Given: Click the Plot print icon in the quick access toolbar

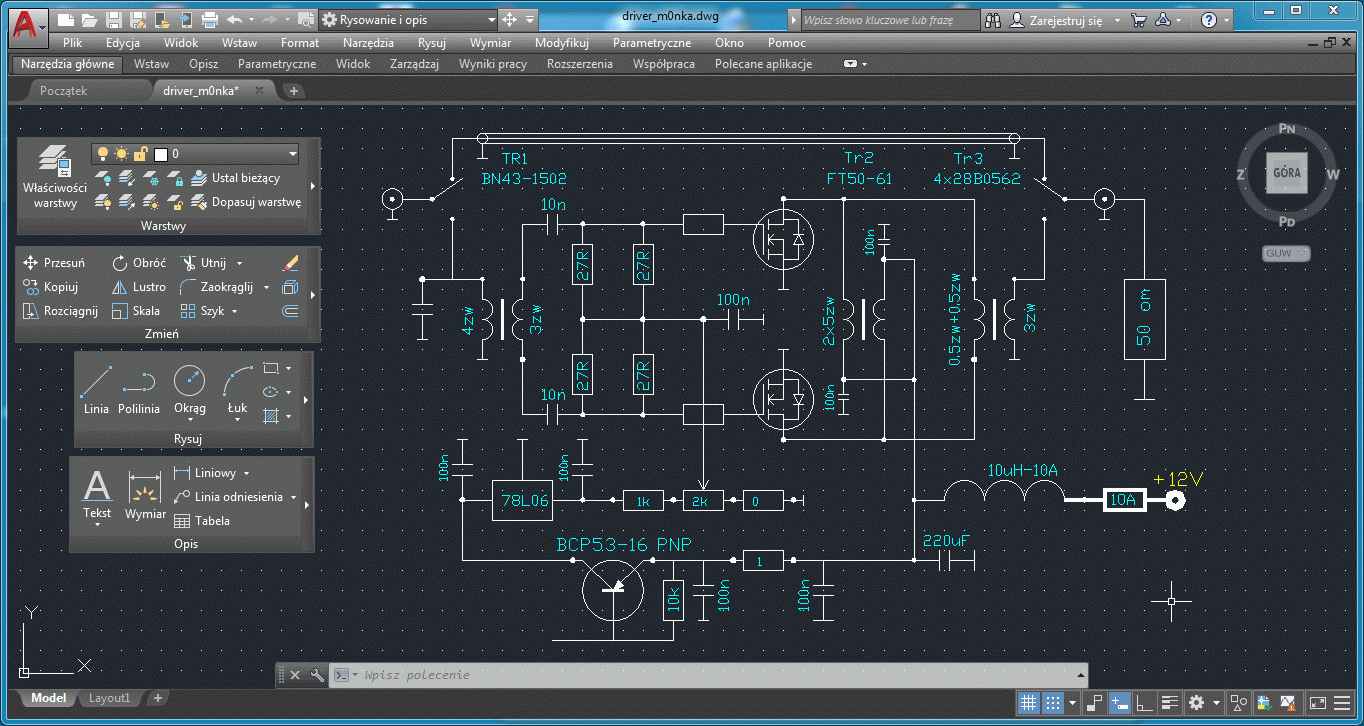Looking at the screenshot, I should pos(210,19).
